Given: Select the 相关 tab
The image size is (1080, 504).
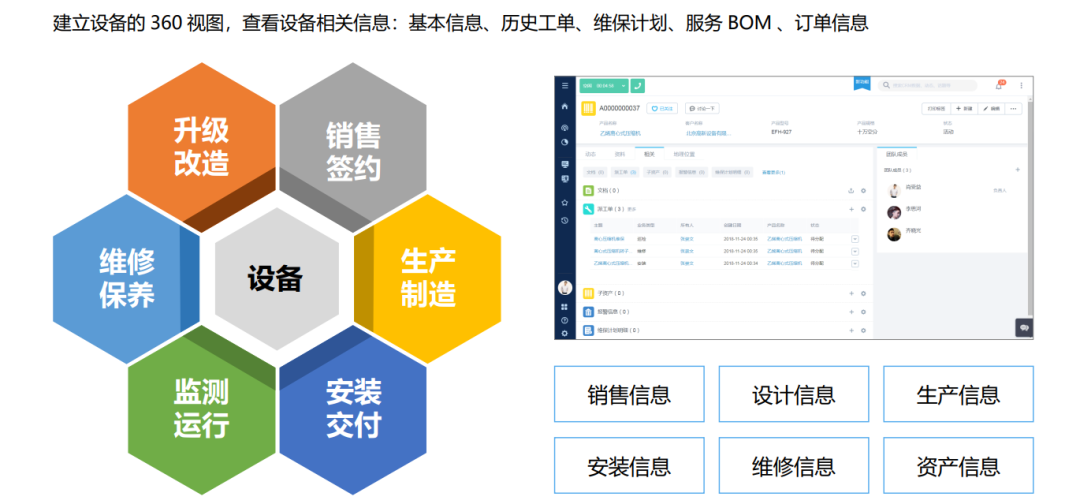Looking at the screenshot, I should 649,154.
